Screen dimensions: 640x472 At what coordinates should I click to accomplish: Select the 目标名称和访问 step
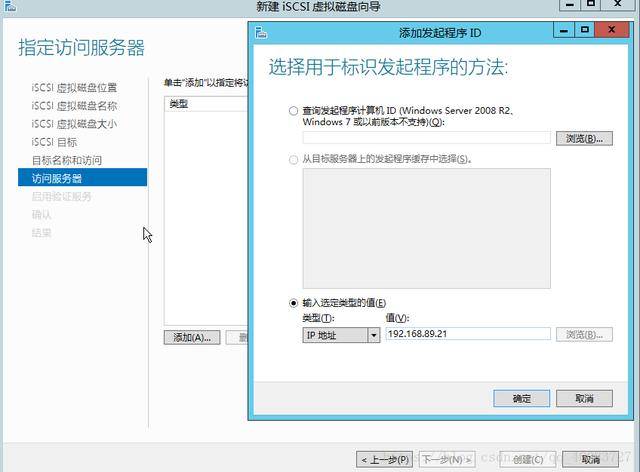tap(67, 160)
